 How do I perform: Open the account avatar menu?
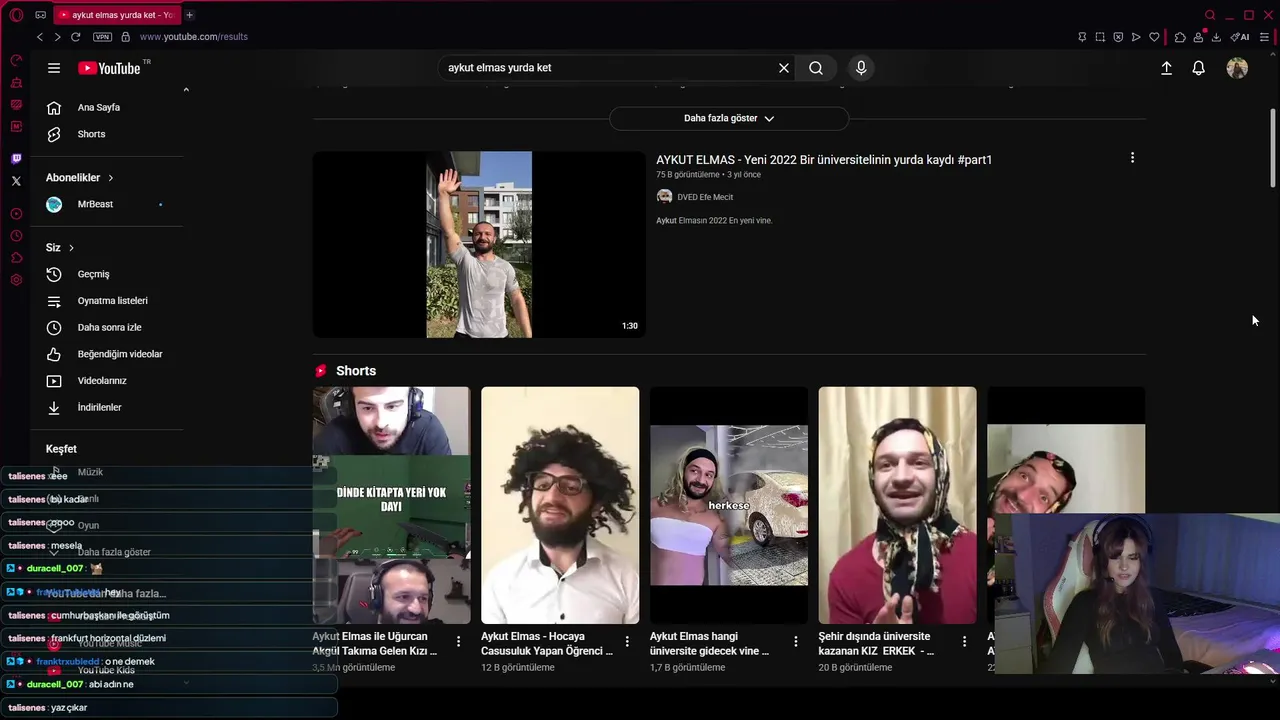pos(1237,68)
